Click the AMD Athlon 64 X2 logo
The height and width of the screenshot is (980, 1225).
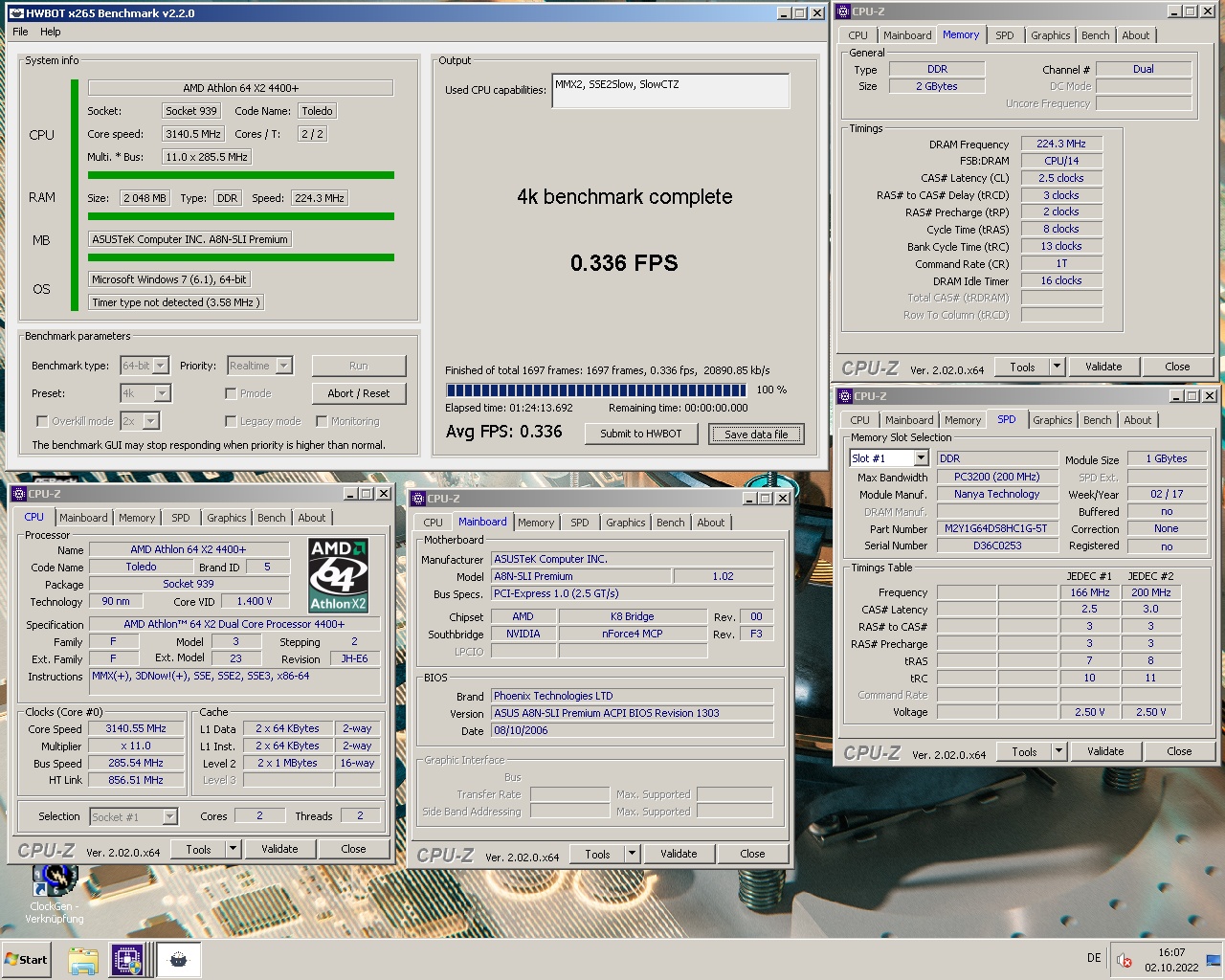tap(338, 575)
